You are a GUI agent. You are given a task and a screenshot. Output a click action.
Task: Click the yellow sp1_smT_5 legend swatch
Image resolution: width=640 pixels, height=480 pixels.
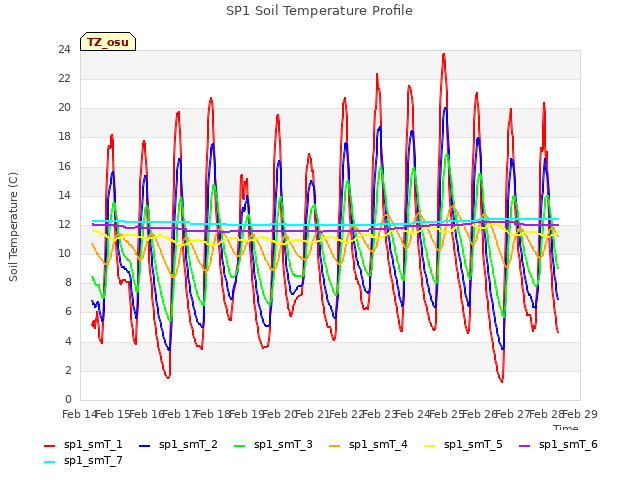tap(429, 446)
